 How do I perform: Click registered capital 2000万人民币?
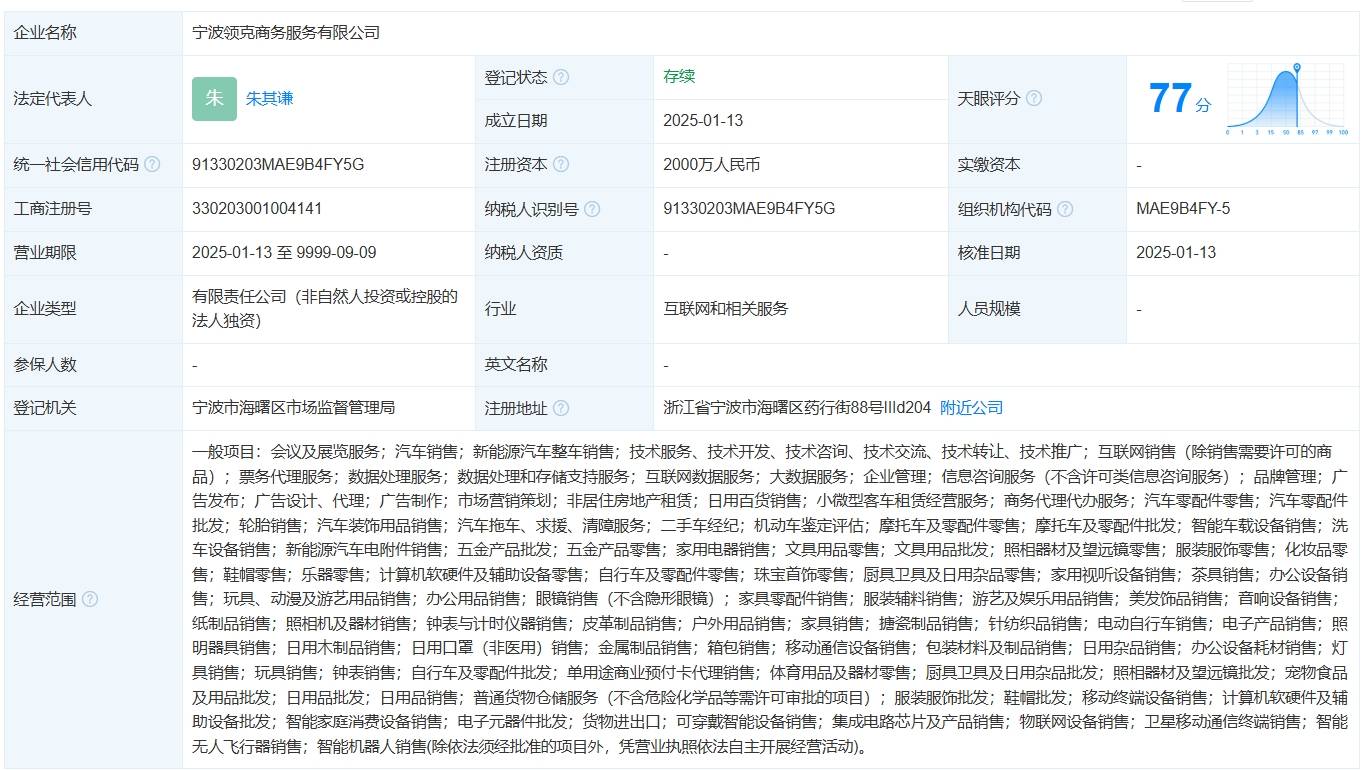pyautogui.click(x=712, y=165)
